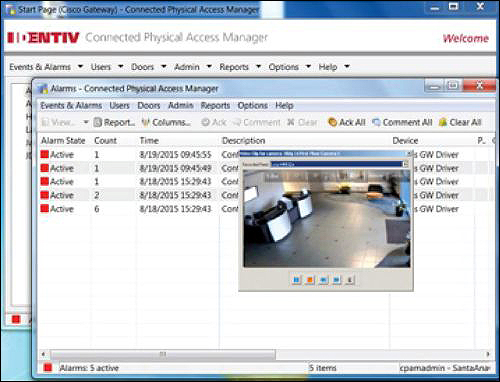
Task: Sort by the Time column header
Action: pos(149,141)
